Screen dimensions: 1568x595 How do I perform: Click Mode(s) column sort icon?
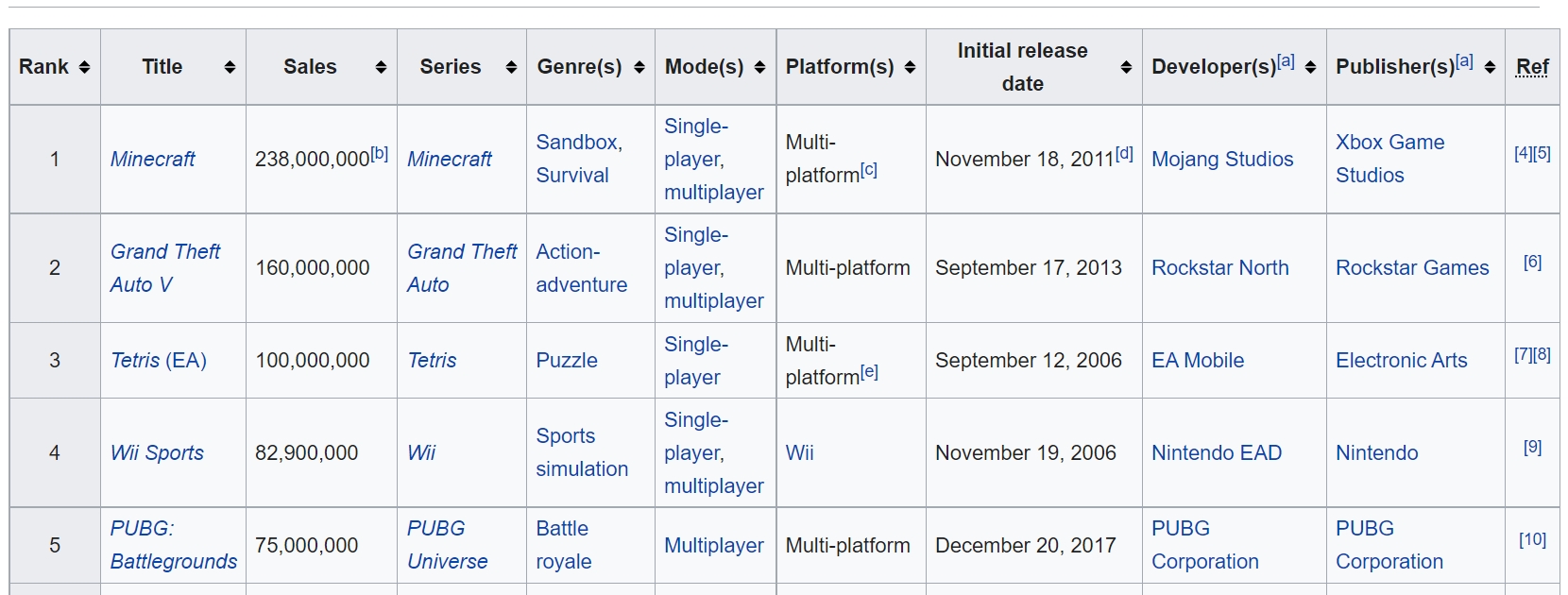759,67
